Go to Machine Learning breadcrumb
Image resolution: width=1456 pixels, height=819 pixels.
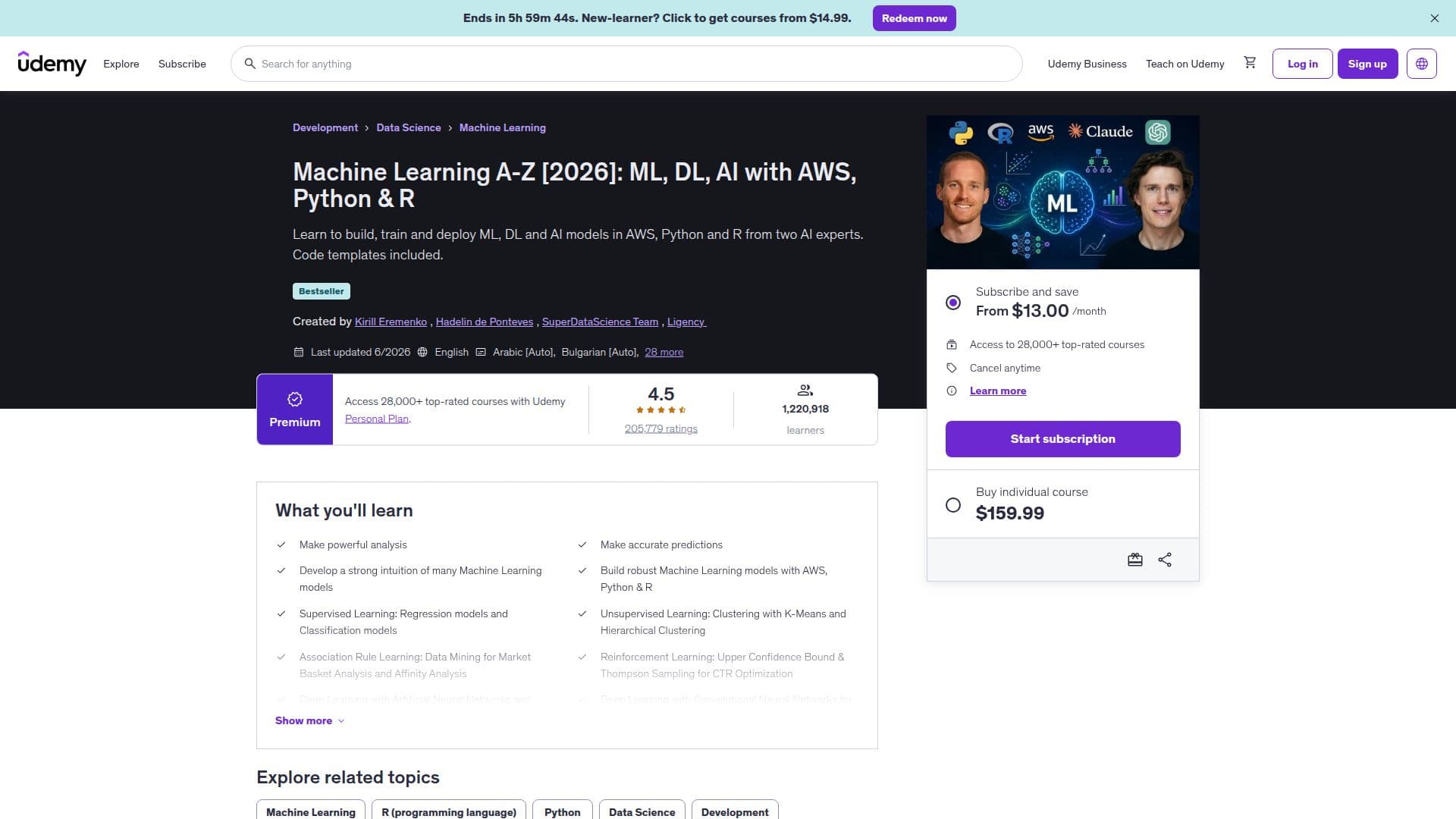pos(503,127)
